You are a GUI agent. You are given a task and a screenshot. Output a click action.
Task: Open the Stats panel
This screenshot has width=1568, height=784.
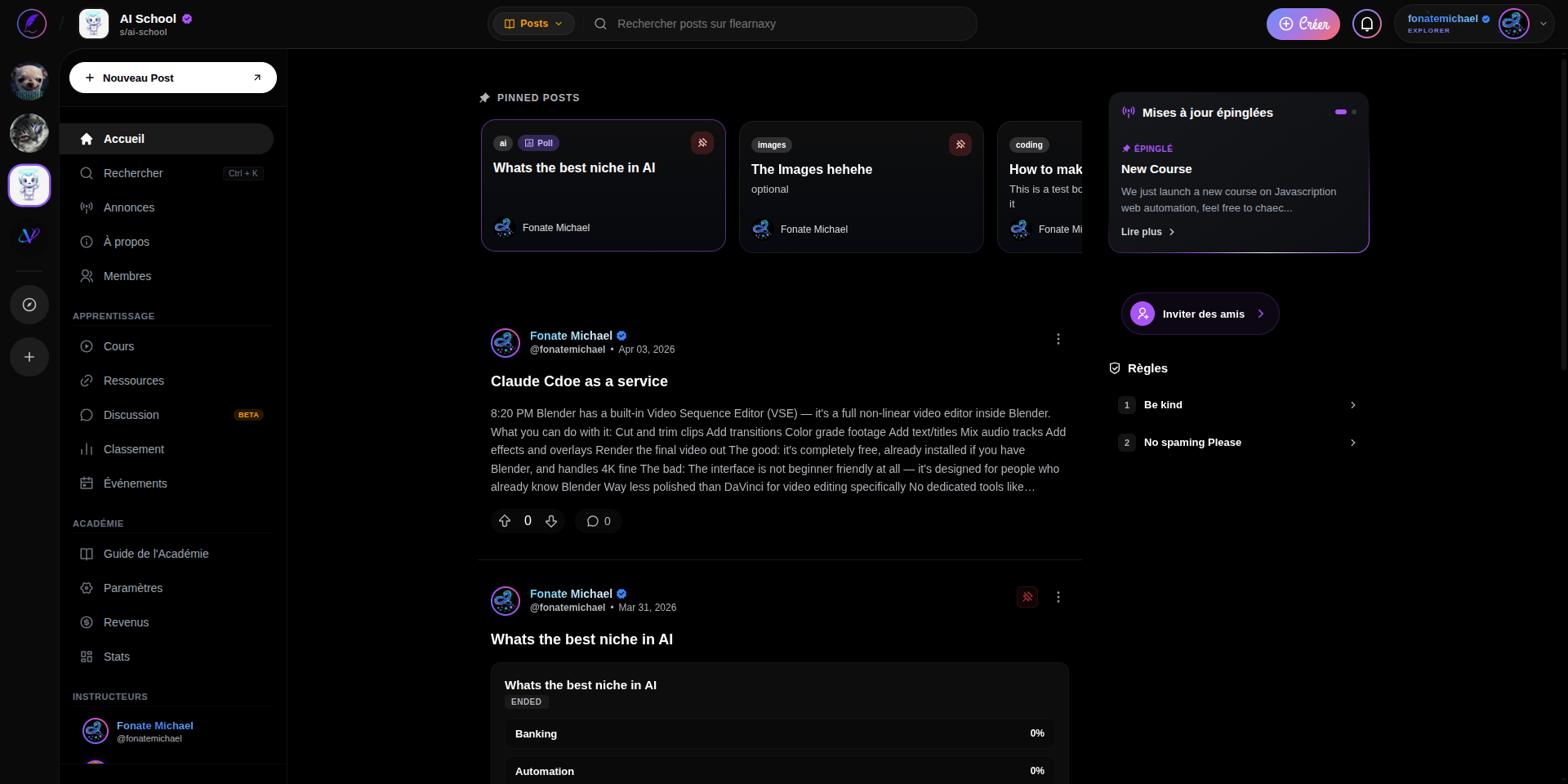116,657
